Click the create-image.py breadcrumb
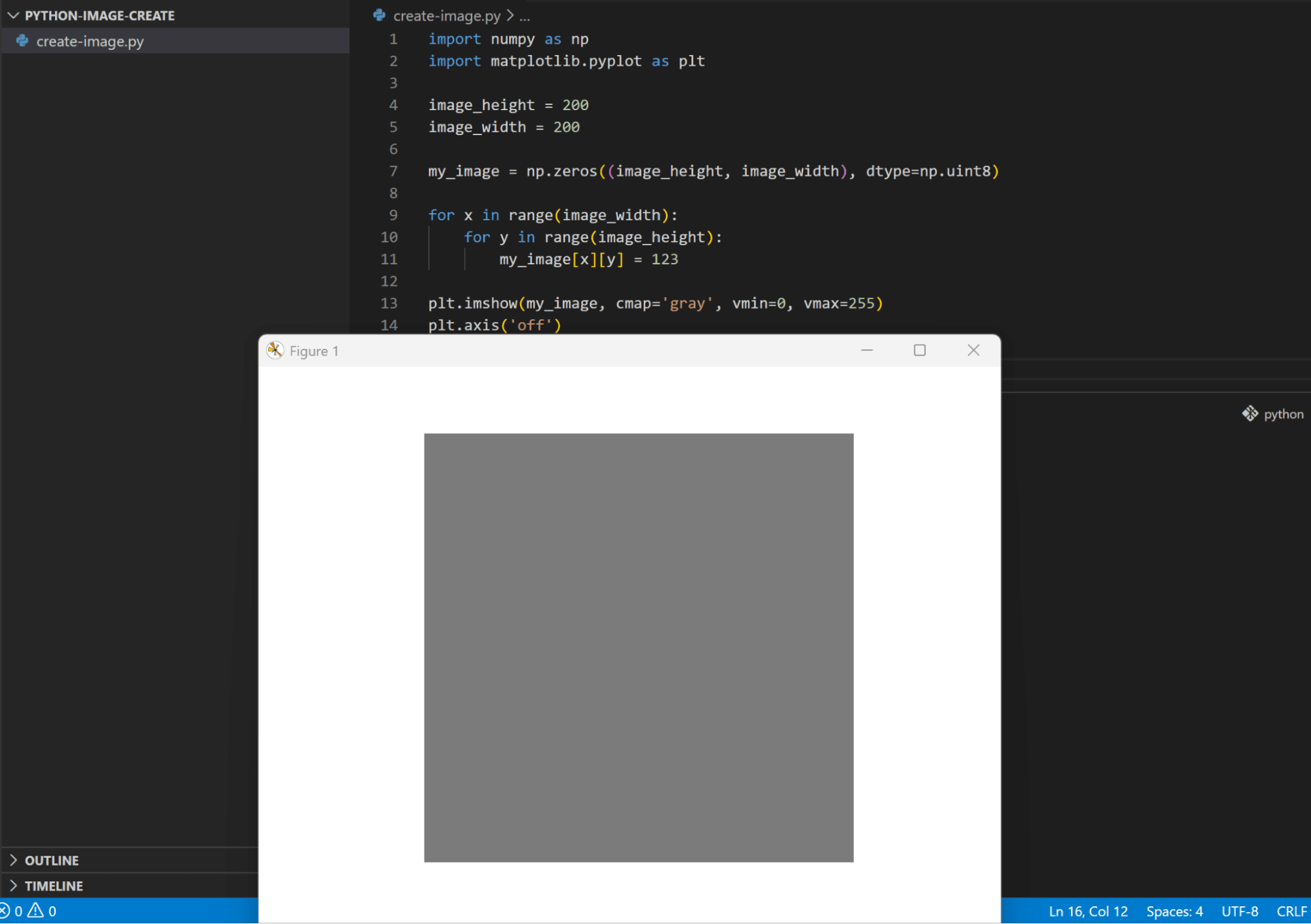This screenshot has height=924, width=1311. click(x=446, y=16)
